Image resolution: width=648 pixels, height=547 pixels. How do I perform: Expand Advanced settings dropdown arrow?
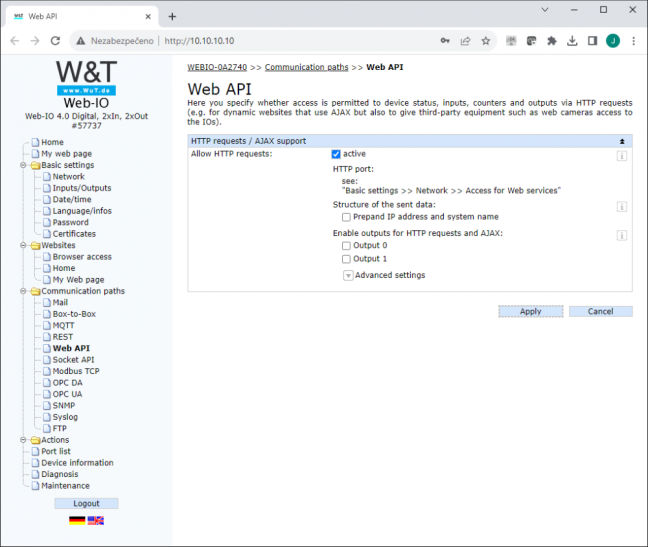348,276
